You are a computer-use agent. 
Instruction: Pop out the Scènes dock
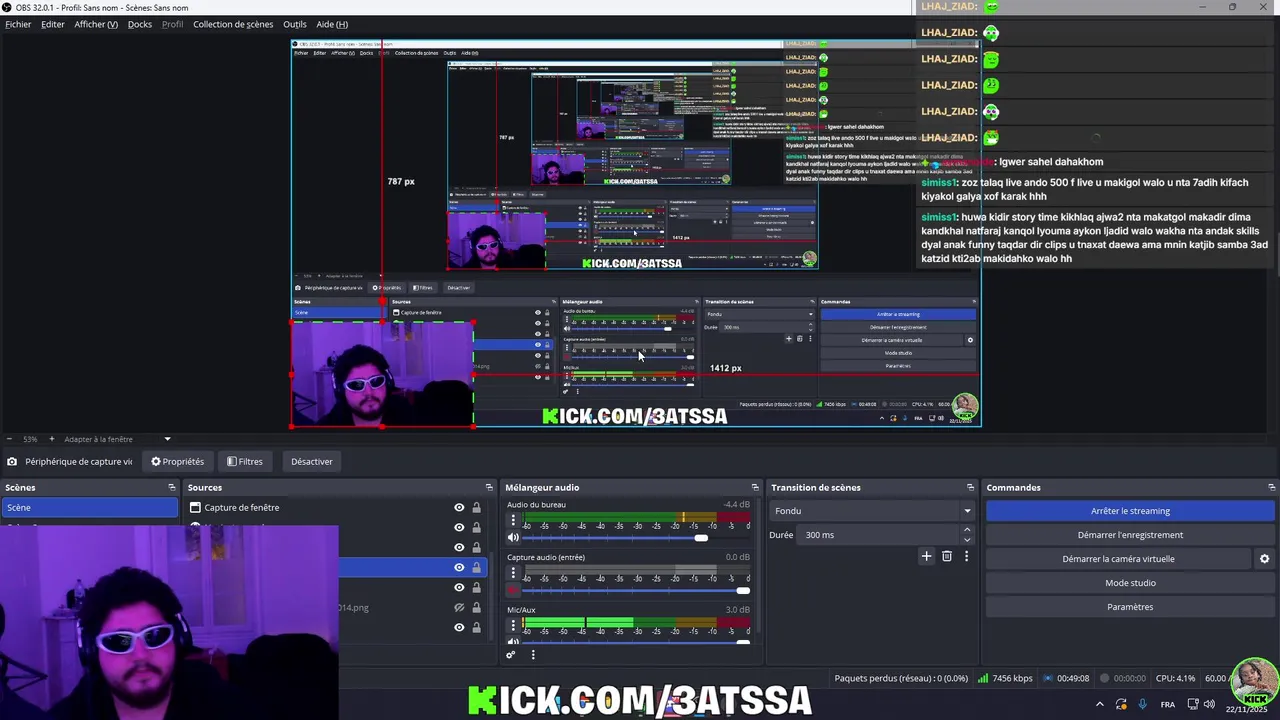172,487
